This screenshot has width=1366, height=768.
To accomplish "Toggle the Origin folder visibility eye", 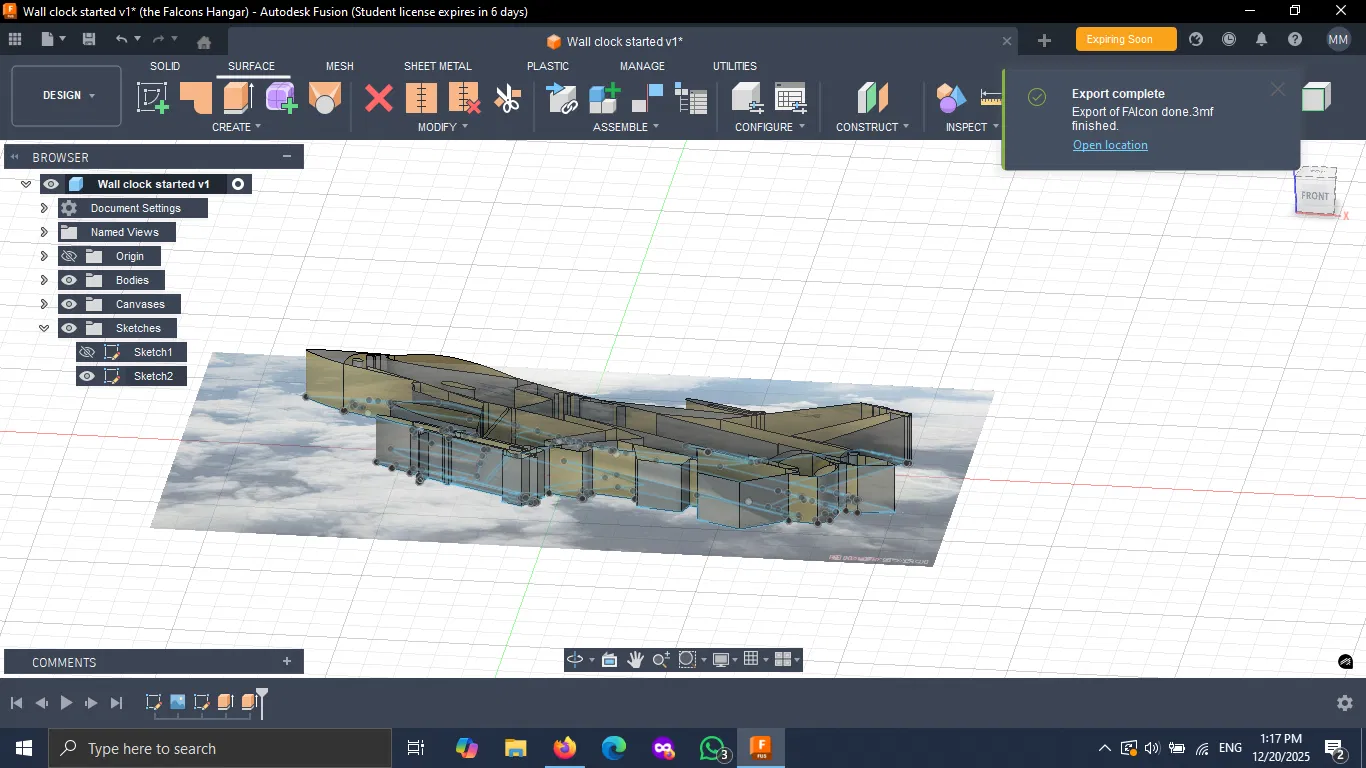I will click(69, 256).
